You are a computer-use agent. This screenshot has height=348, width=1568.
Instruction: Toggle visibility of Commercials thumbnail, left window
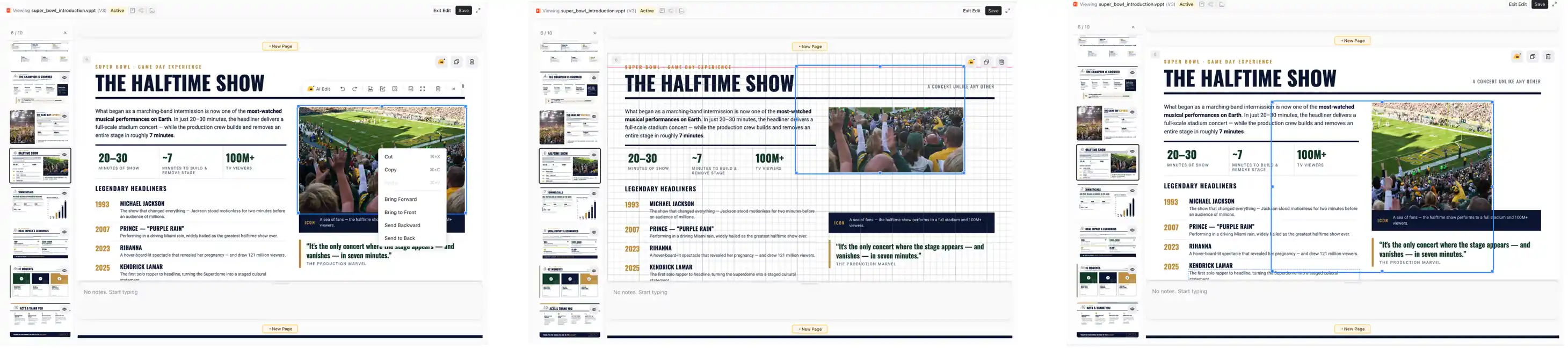point(64,193)
